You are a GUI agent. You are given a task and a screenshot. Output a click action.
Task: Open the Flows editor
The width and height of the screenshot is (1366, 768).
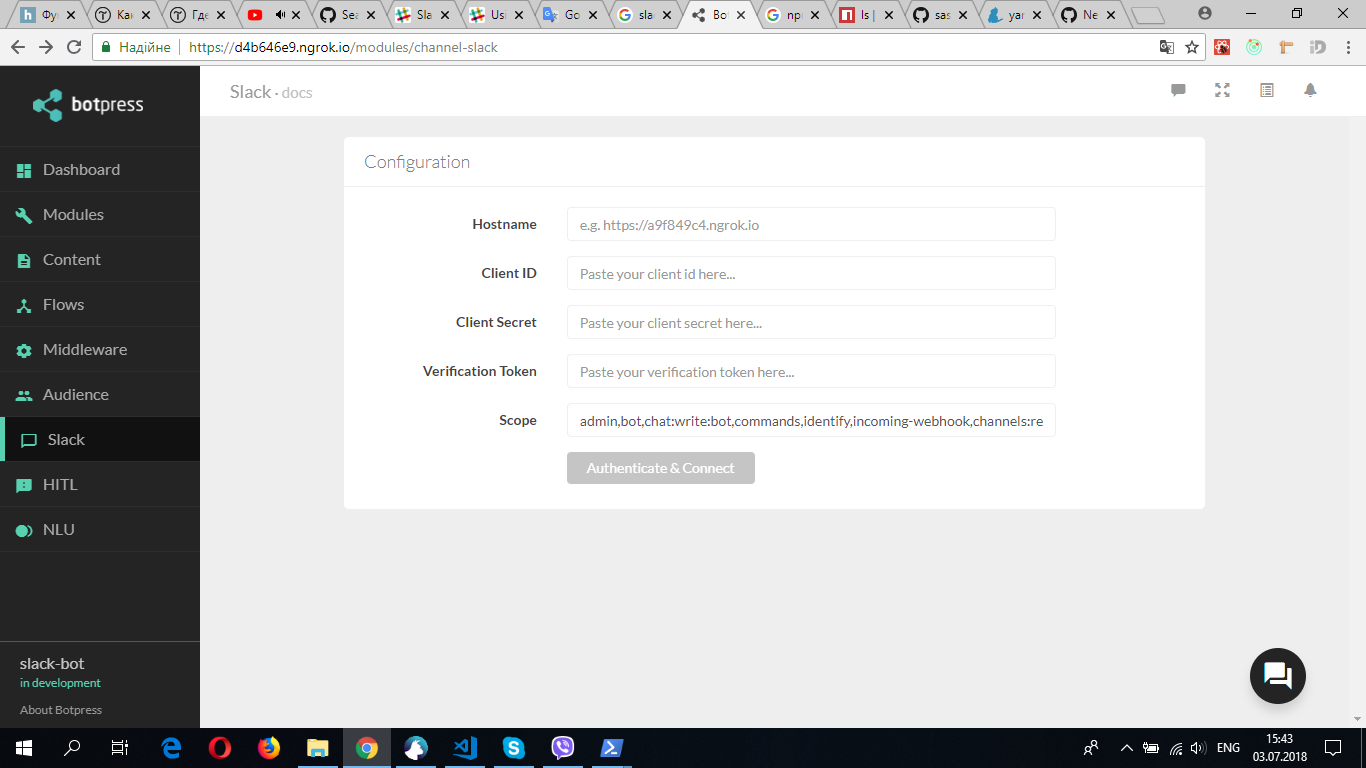click(65, 304)
